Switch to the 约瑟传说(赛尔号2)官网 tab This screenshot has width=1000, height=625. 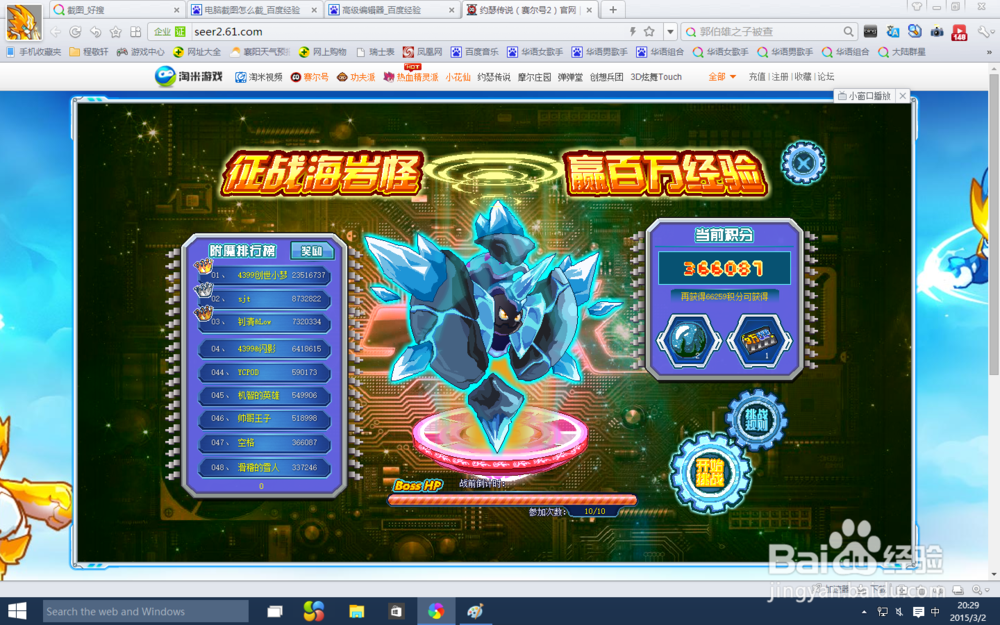click(529, 10)
